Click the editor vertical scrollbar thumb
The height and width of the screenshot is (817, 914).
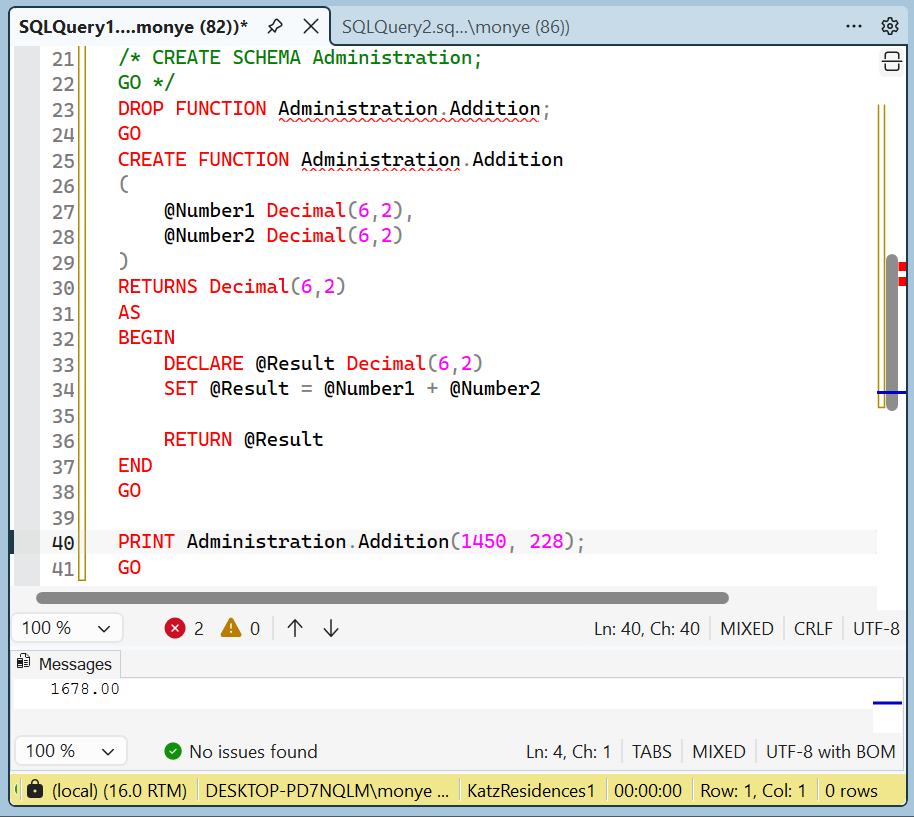(892, 332)
